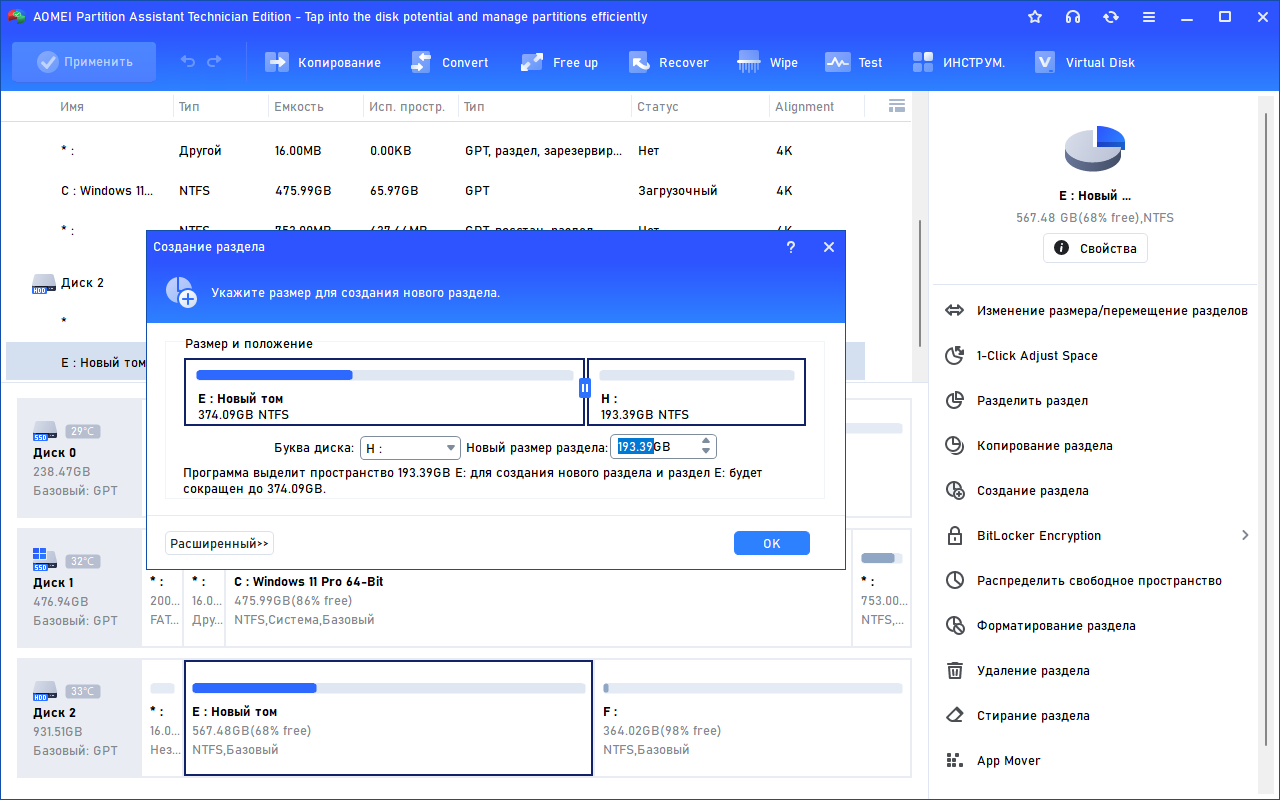
Task: Select App Mover in the side panel
Action: 1008,761
